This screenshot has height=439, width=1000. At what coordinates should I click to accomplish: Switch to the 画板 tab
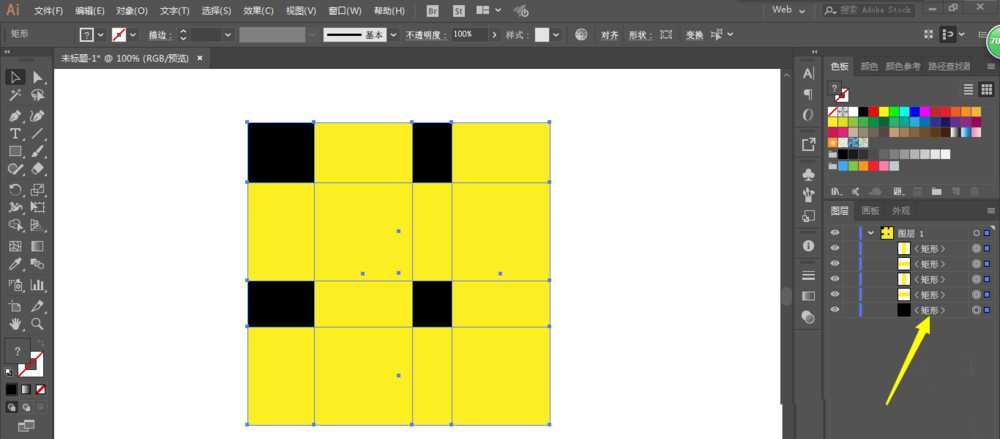tap(870, 210)
